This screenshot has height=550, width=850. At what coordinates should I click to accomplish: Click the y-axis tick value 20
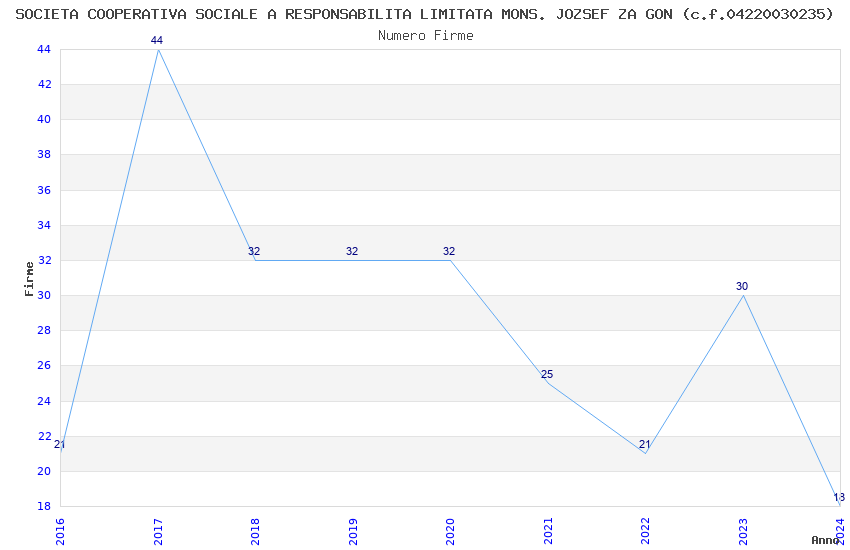pyautogui.click(x=44, y=471)
